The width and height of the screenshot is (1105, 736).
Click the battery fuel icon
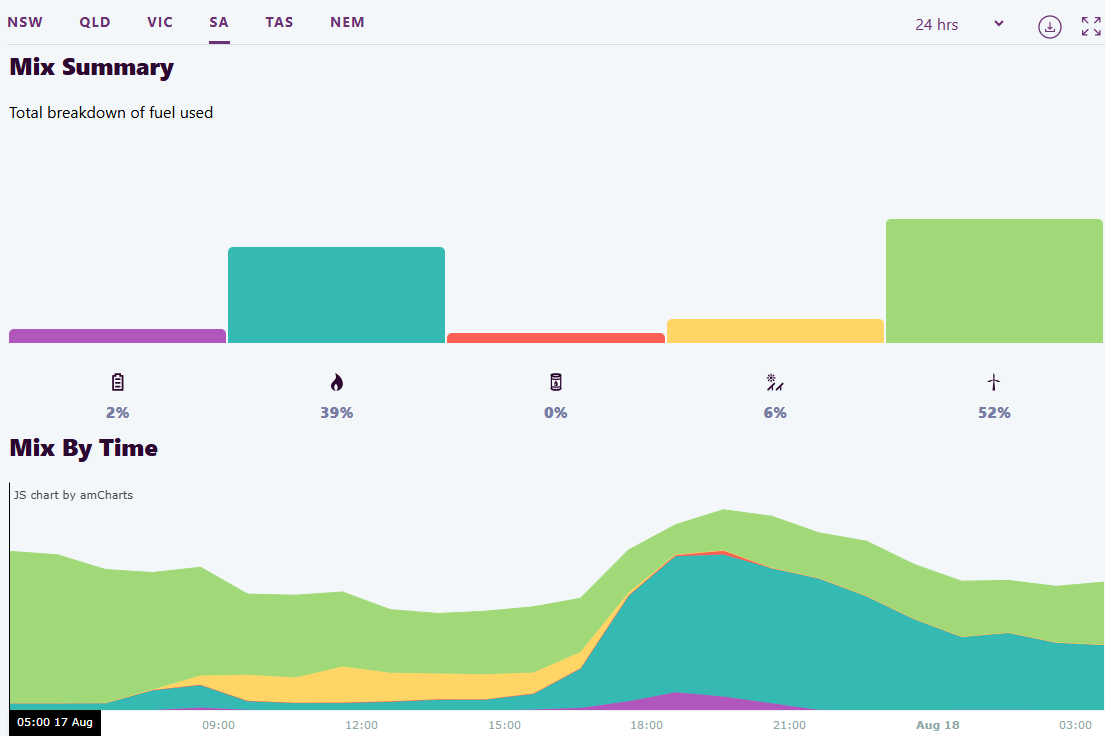tap(118, 382)
